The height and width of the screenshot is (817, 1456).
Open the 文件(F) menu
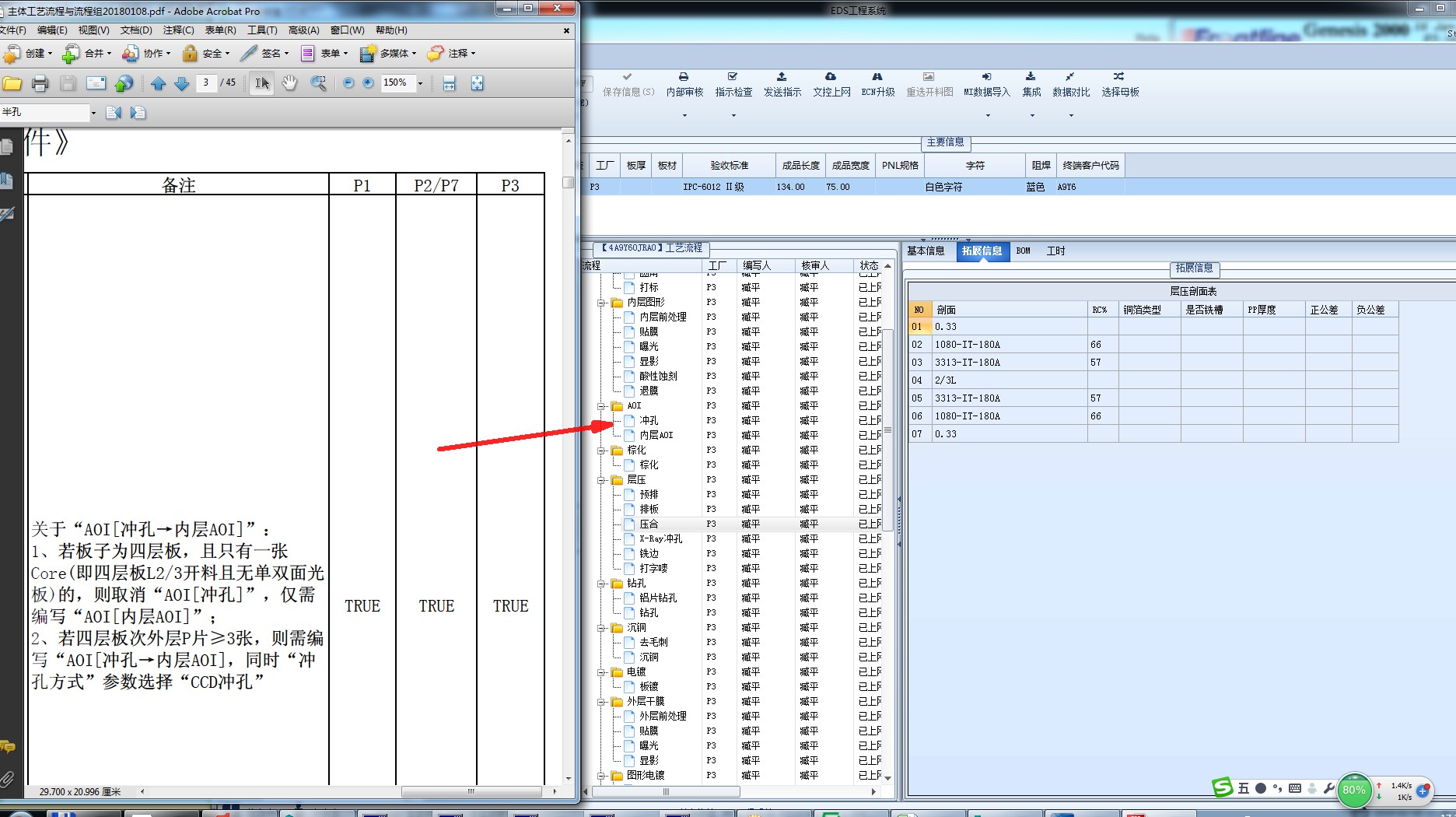coord(12,30)
